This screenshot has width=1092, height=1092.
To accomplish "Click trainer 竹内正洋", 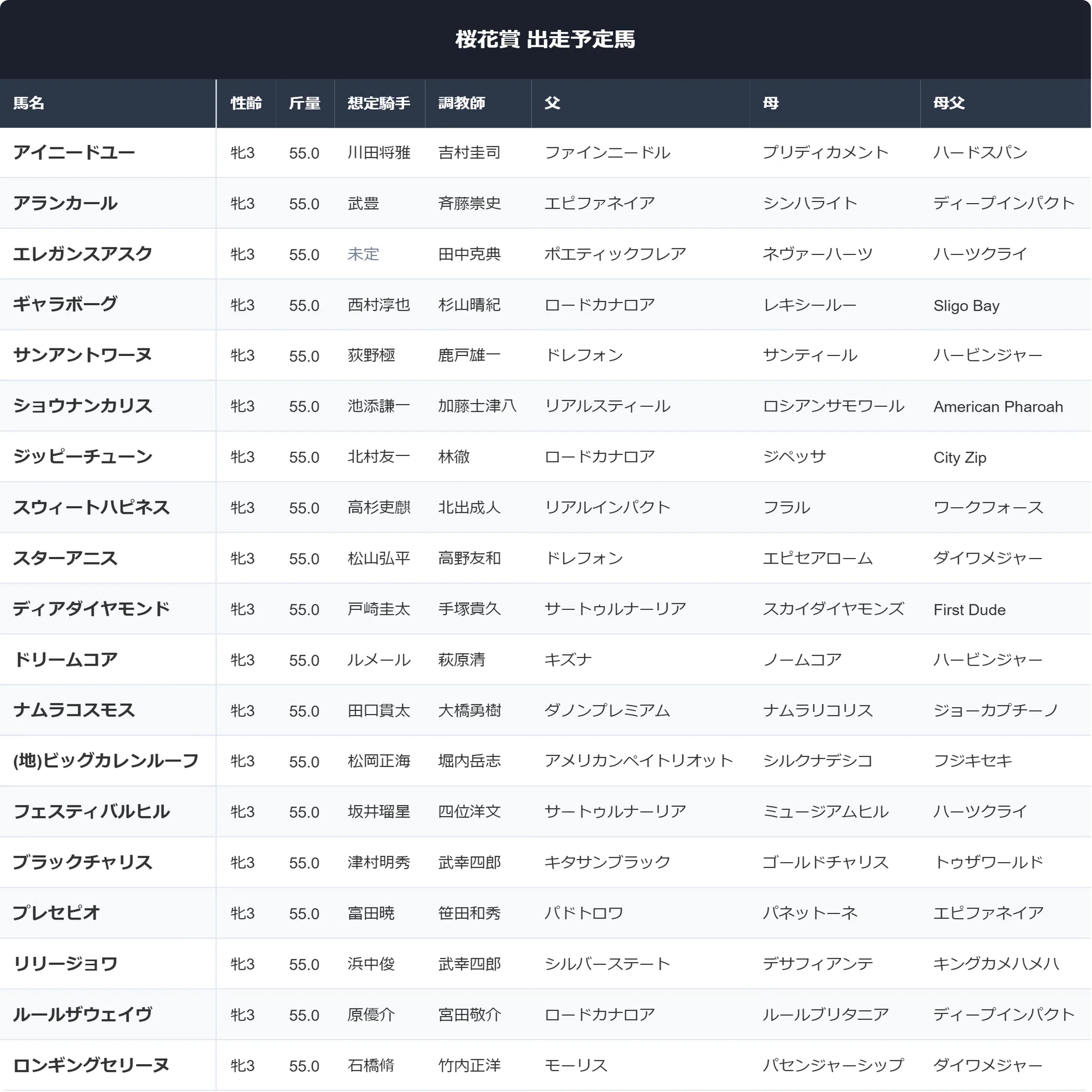I will click(x=470, y=1065).
